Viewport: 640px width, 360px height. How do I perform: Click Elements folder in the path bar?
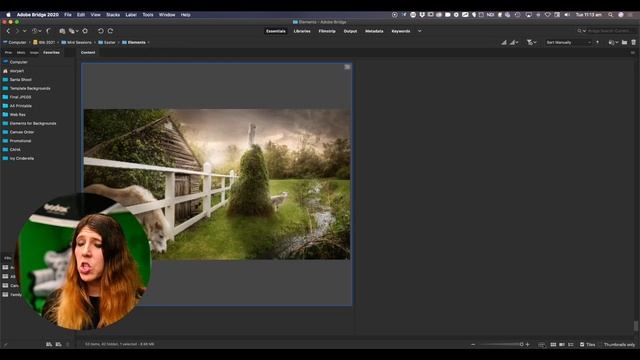[x=134, y=42]
